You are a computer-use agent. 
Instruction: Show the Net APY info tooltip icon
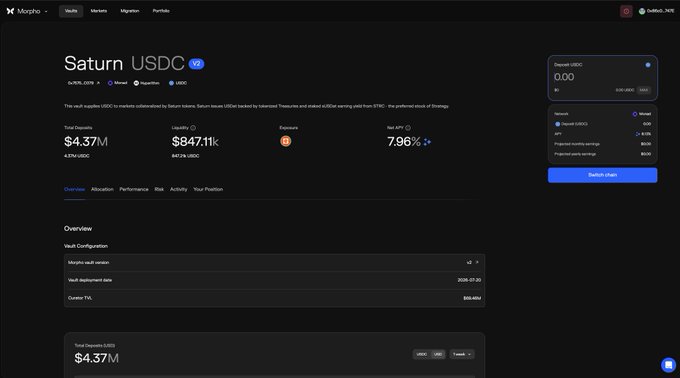pos(408,128)
